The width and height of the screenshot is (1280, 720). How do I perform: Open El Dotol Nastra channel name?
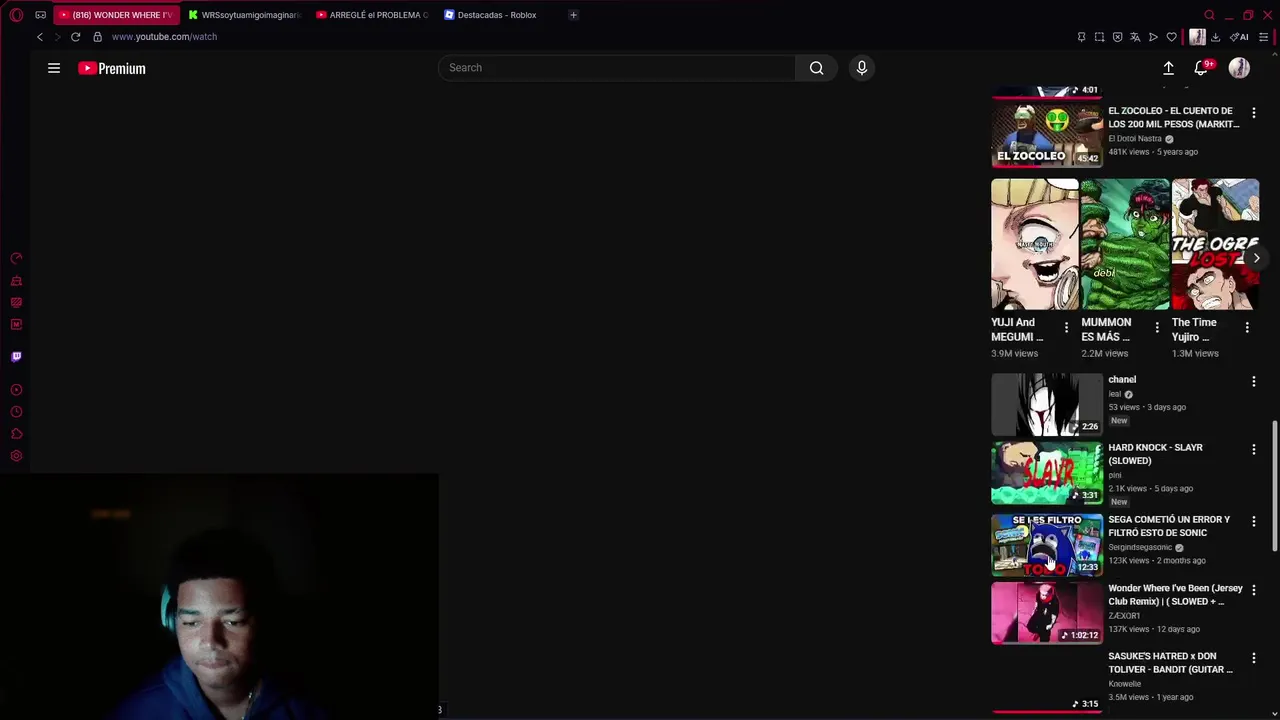(x=1135, y=139)
